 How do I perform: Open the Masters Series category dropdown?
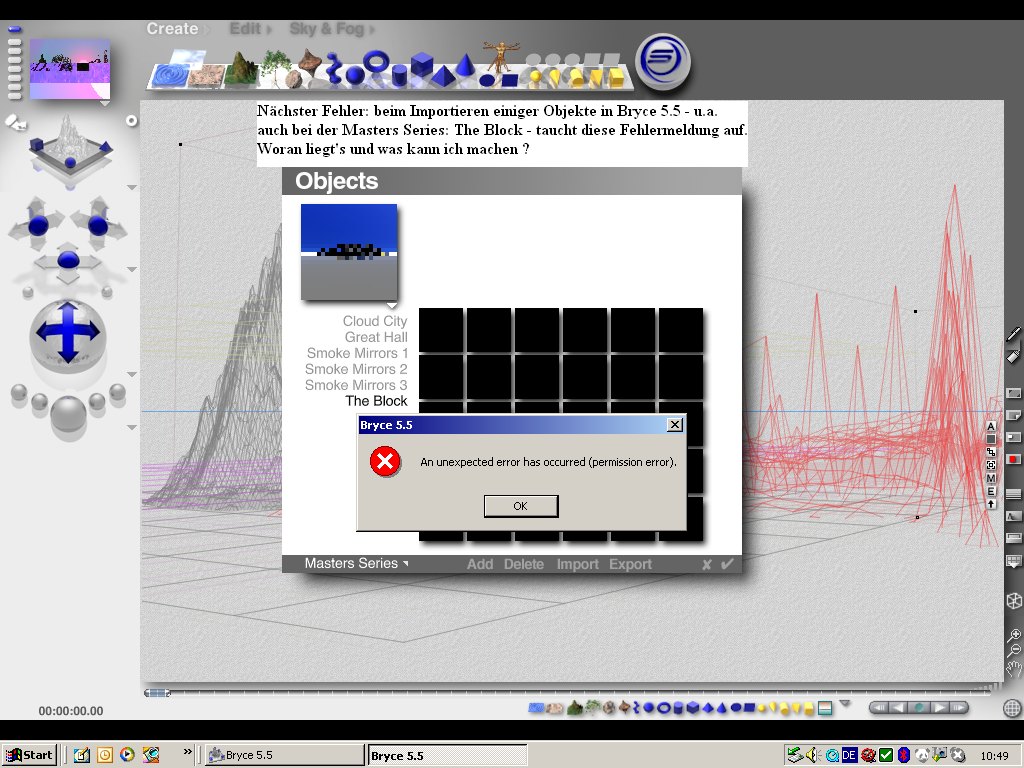coord(356,564)
